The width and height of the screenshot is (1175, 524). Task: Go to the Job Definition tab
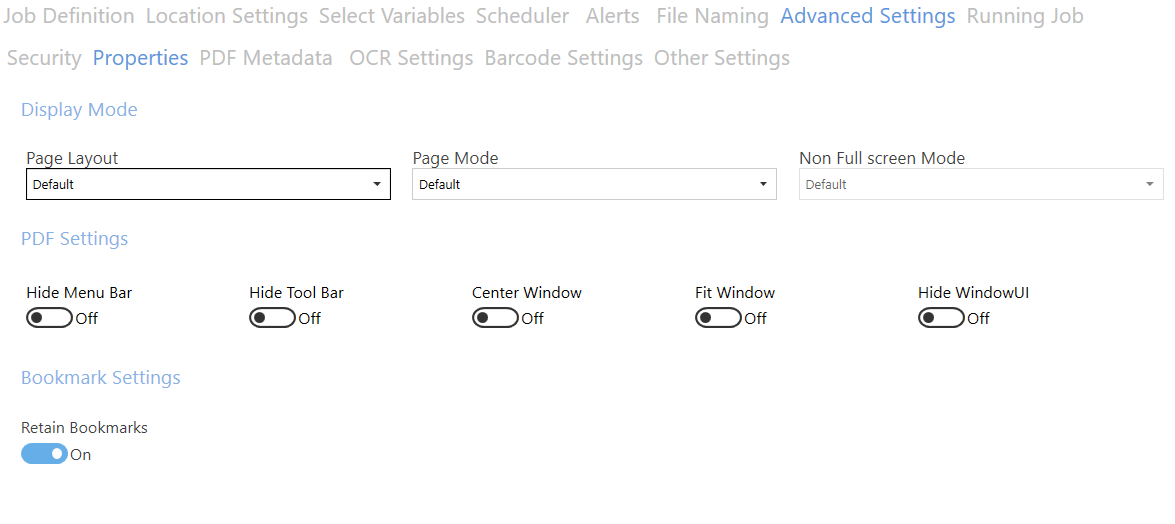pyautogui.click(x=70, y=16)
